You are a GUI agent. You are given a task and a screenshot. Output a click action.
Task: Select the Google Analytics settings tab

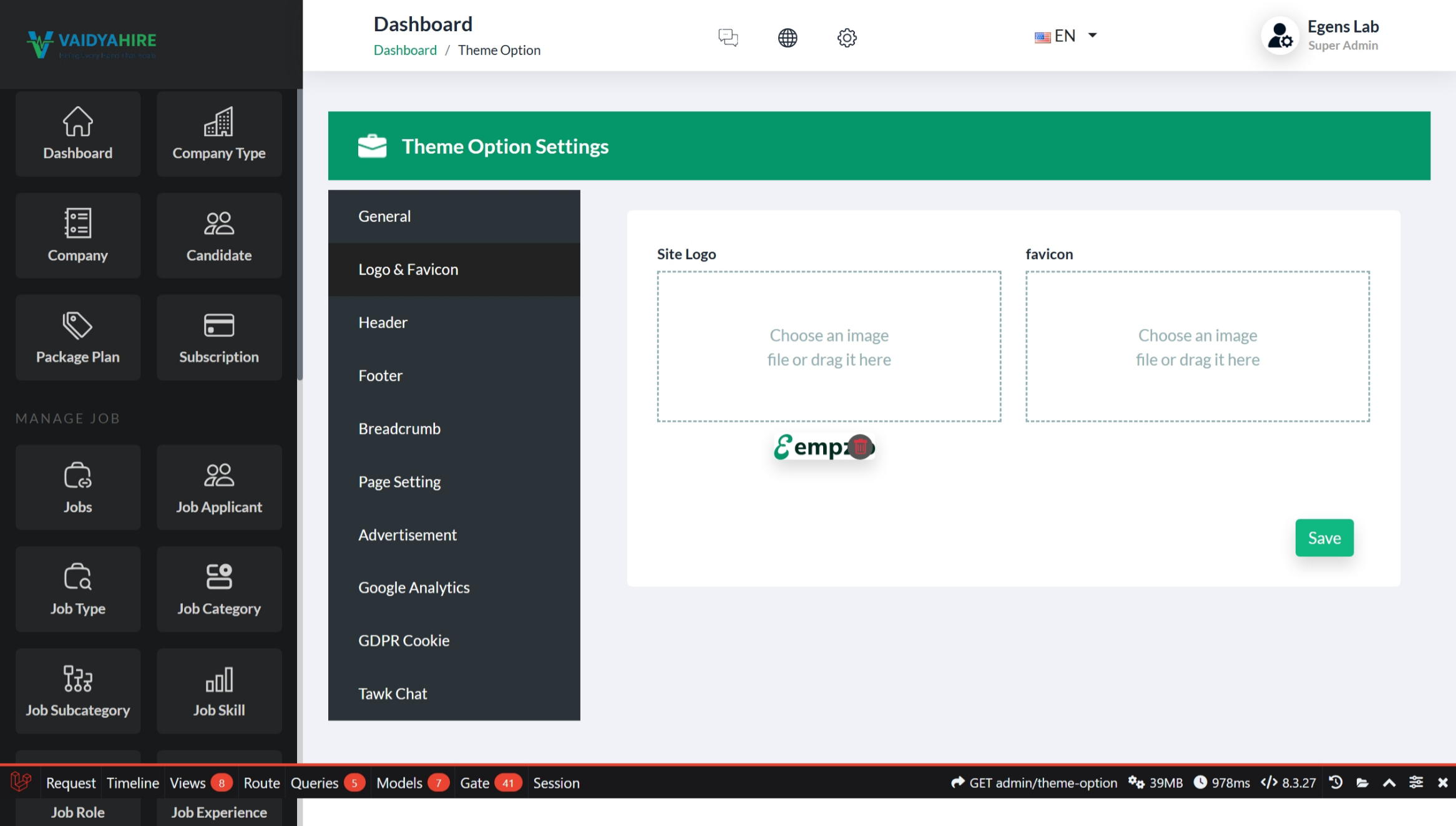point(414,588)
